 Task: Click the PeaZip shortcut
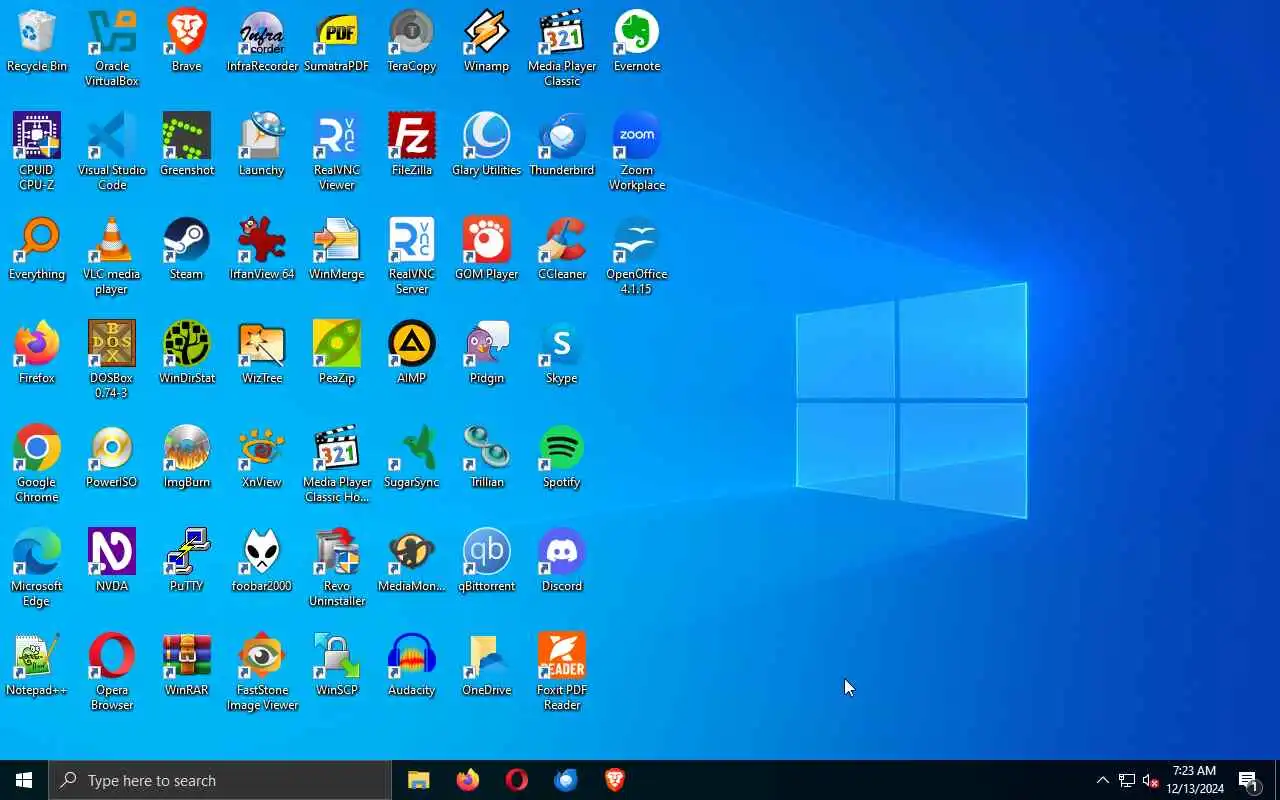coord(337,354)
